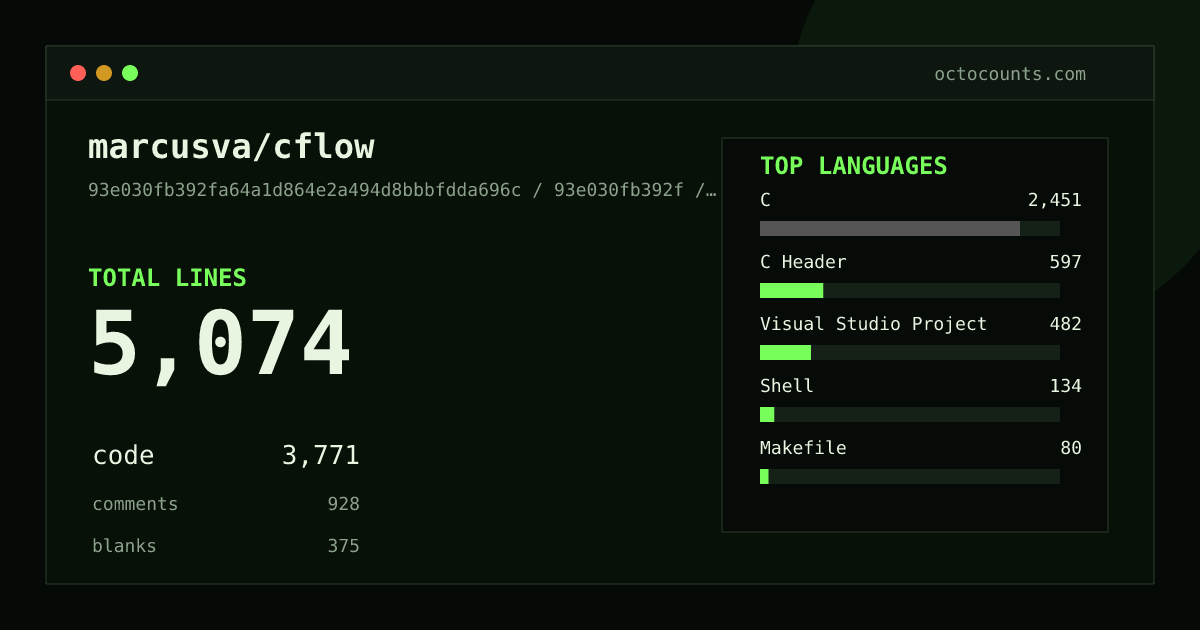Select the Shell count 134
The image size is (1200, 630).
coord(1065,386)
